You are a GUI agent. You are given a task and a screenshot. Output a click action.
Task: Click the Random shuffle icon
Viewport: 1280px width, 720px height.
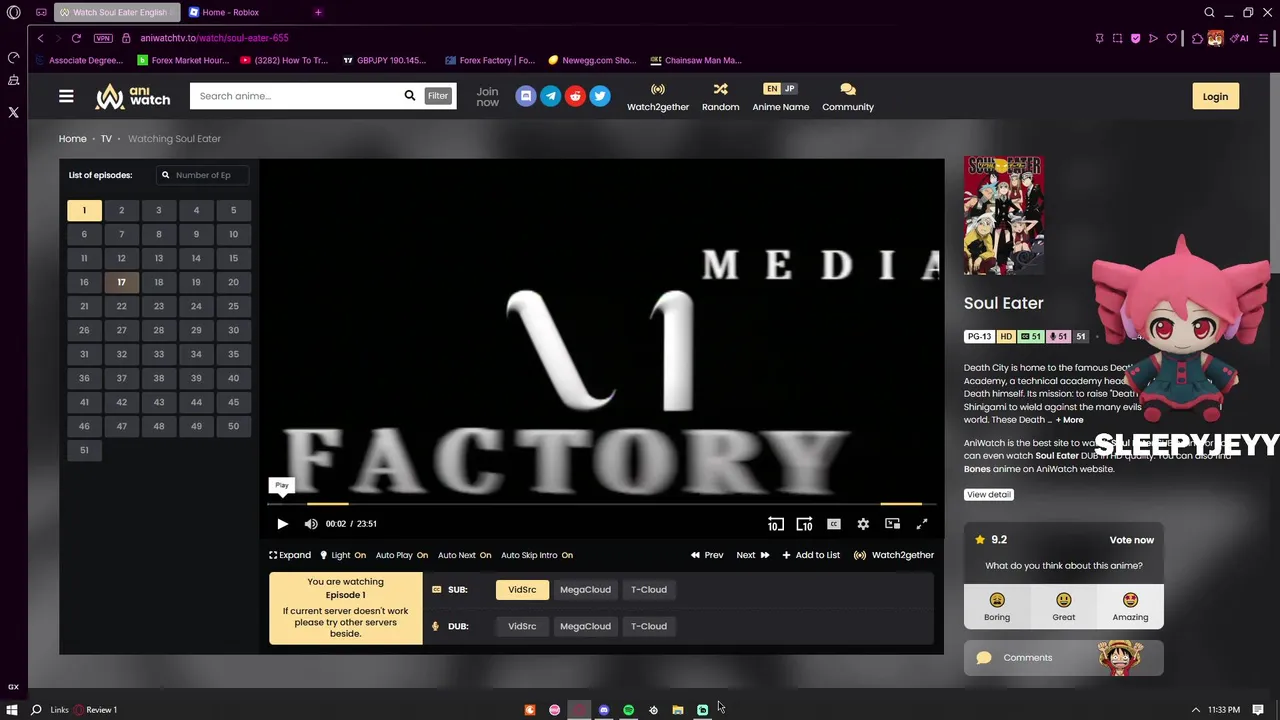[x=720, y=90]
